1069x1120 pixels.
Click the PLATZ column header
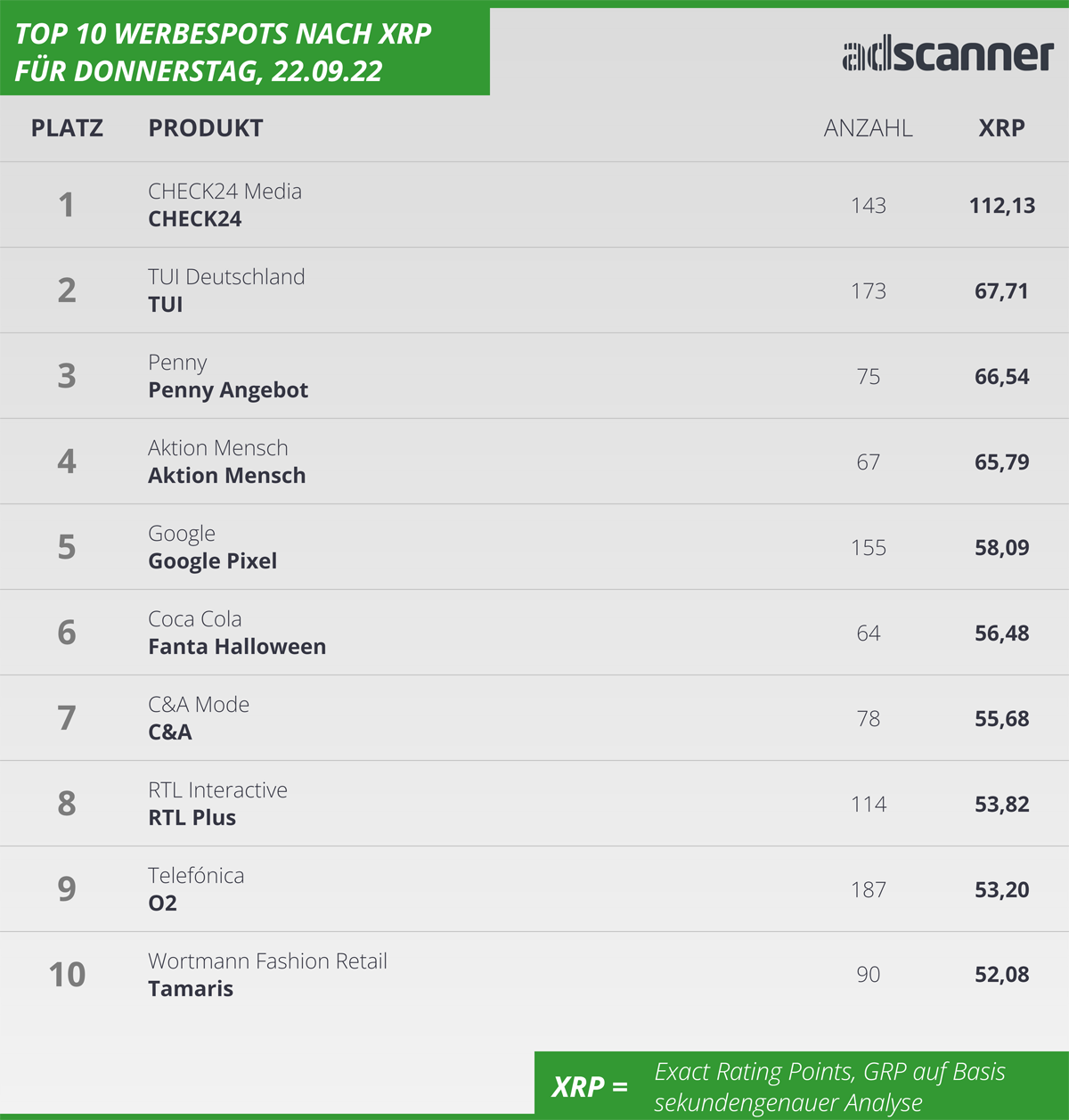[x=67, y=128]
